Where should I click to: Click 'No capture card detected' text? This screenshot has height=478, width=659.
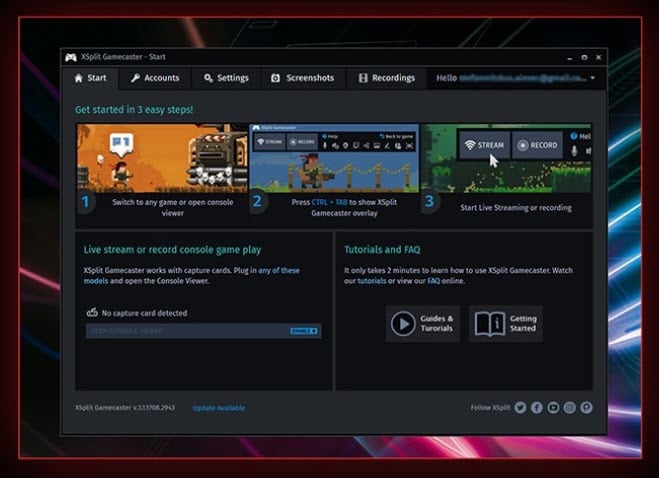pyautogui.click(x=145, y=313)
